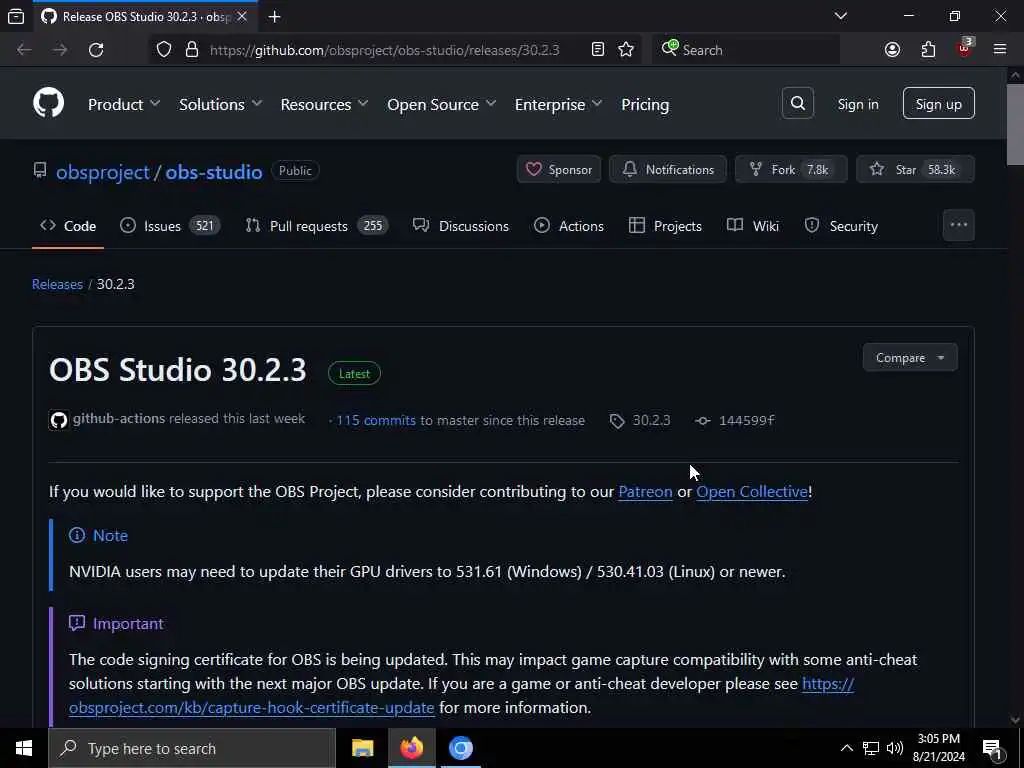Image resolution: width=1024 pixels, height=768 pixels.
Task: Click the Sign up button
Action: 938,103
